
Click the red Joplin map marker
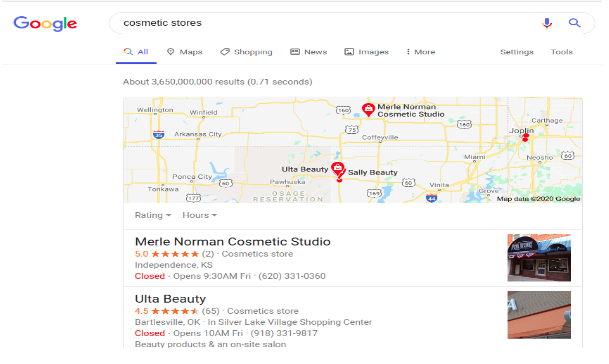[x=525, y=137]
